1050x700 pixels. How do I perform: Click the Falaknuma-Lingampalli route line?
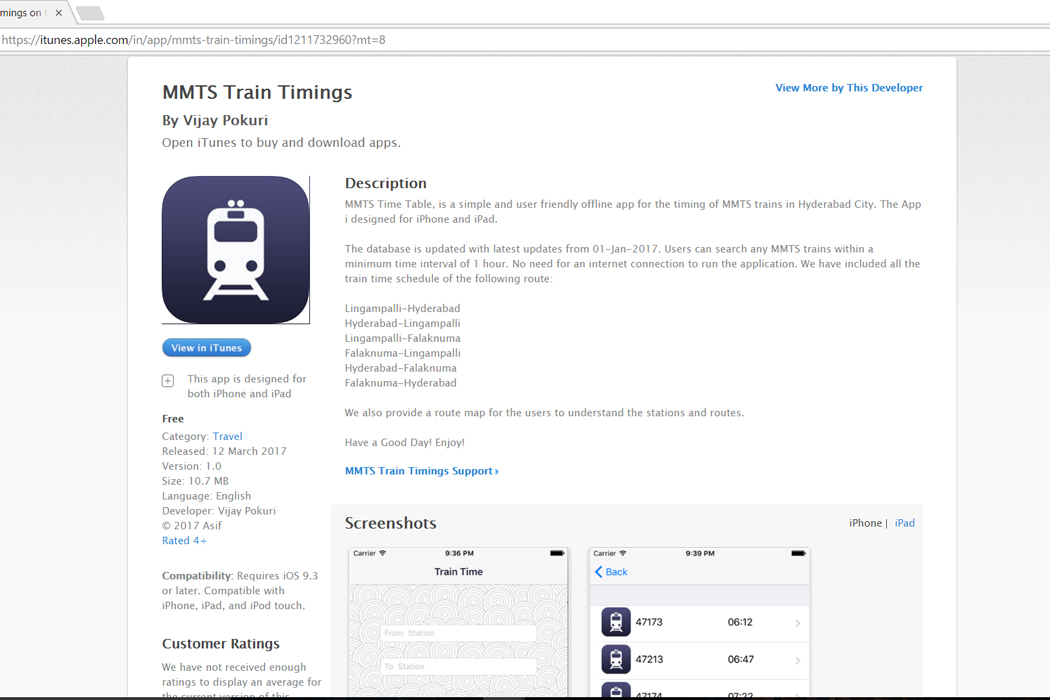(402, 353)
